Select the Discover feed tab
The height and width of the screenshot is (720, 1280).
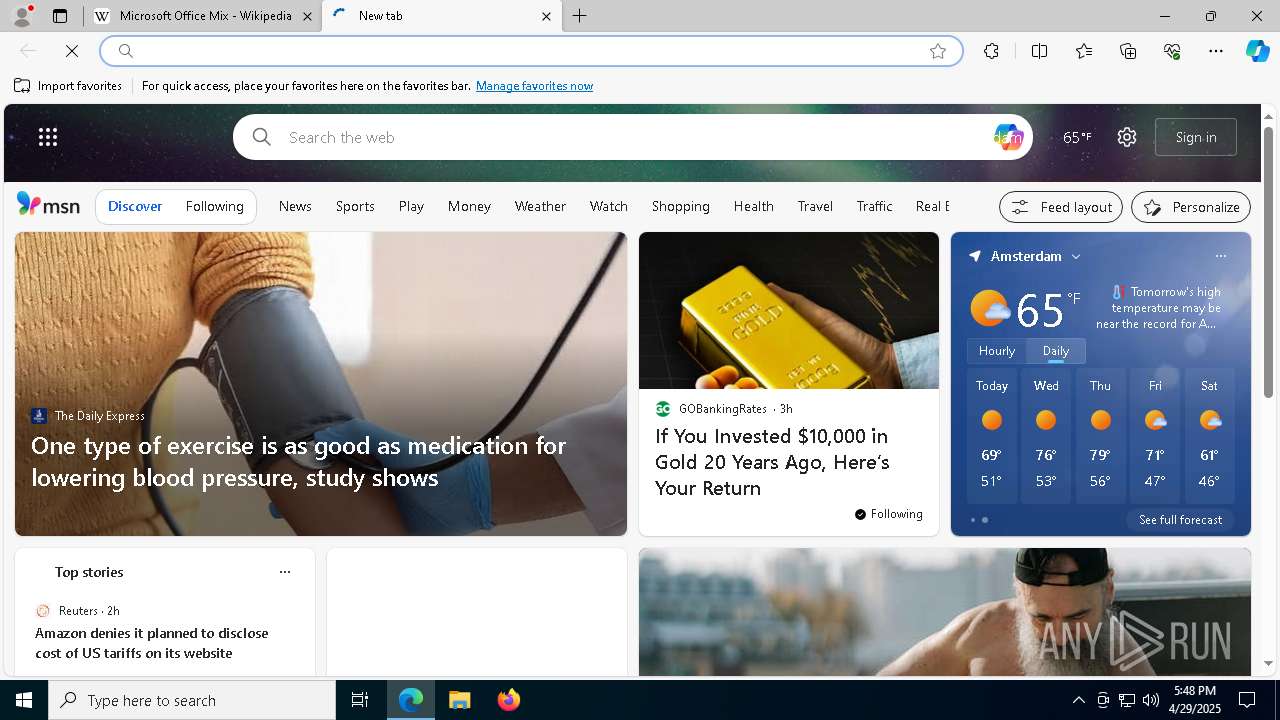point(135,206)
